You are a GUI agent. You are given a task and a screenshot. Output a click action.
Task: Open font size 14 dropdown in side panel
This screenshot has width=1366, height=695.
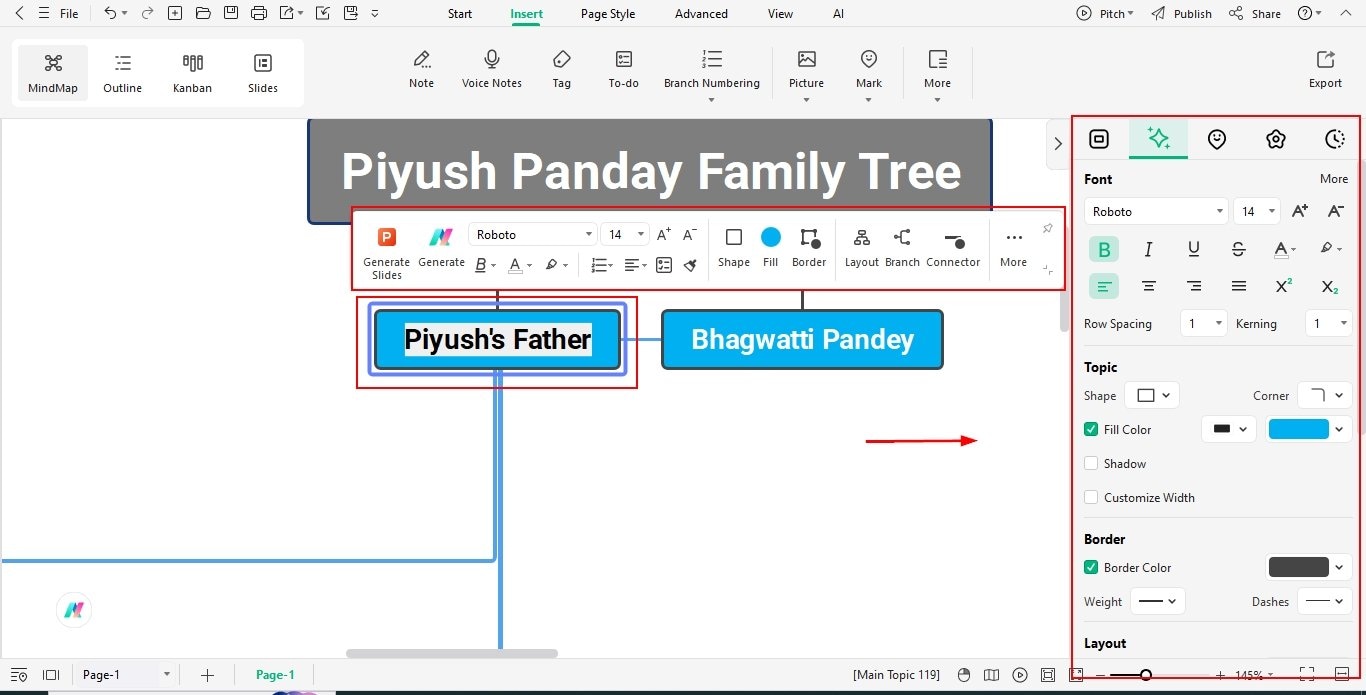click(x=1257, y=211)
